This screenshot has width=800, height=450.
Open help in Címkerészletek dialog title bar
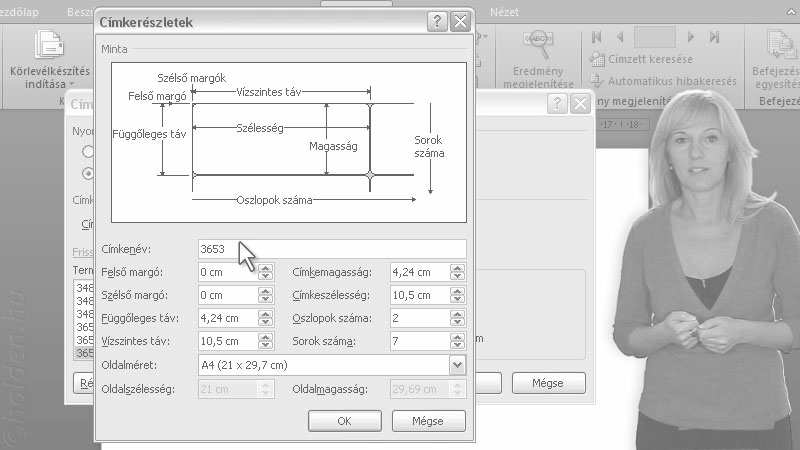coord(436,21)
